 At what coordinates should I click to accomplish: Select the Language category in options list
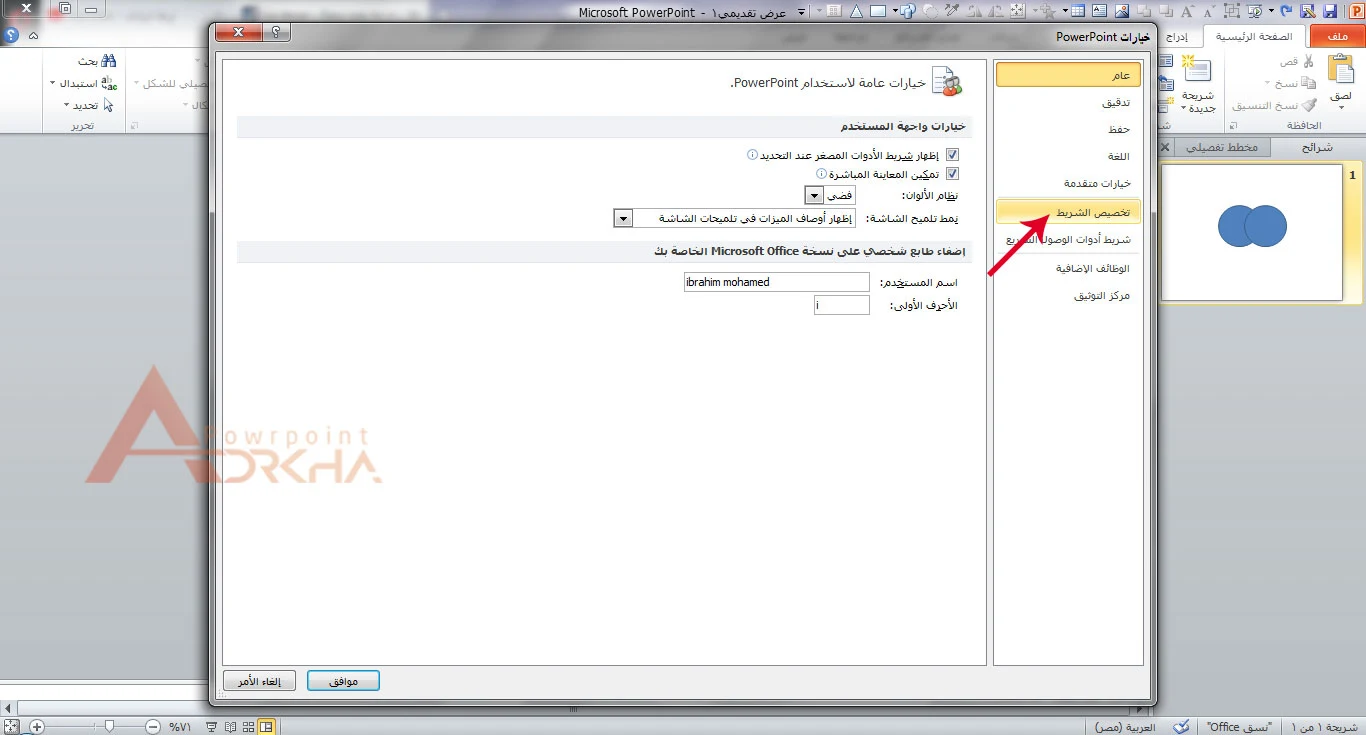tap(1068, 156)
